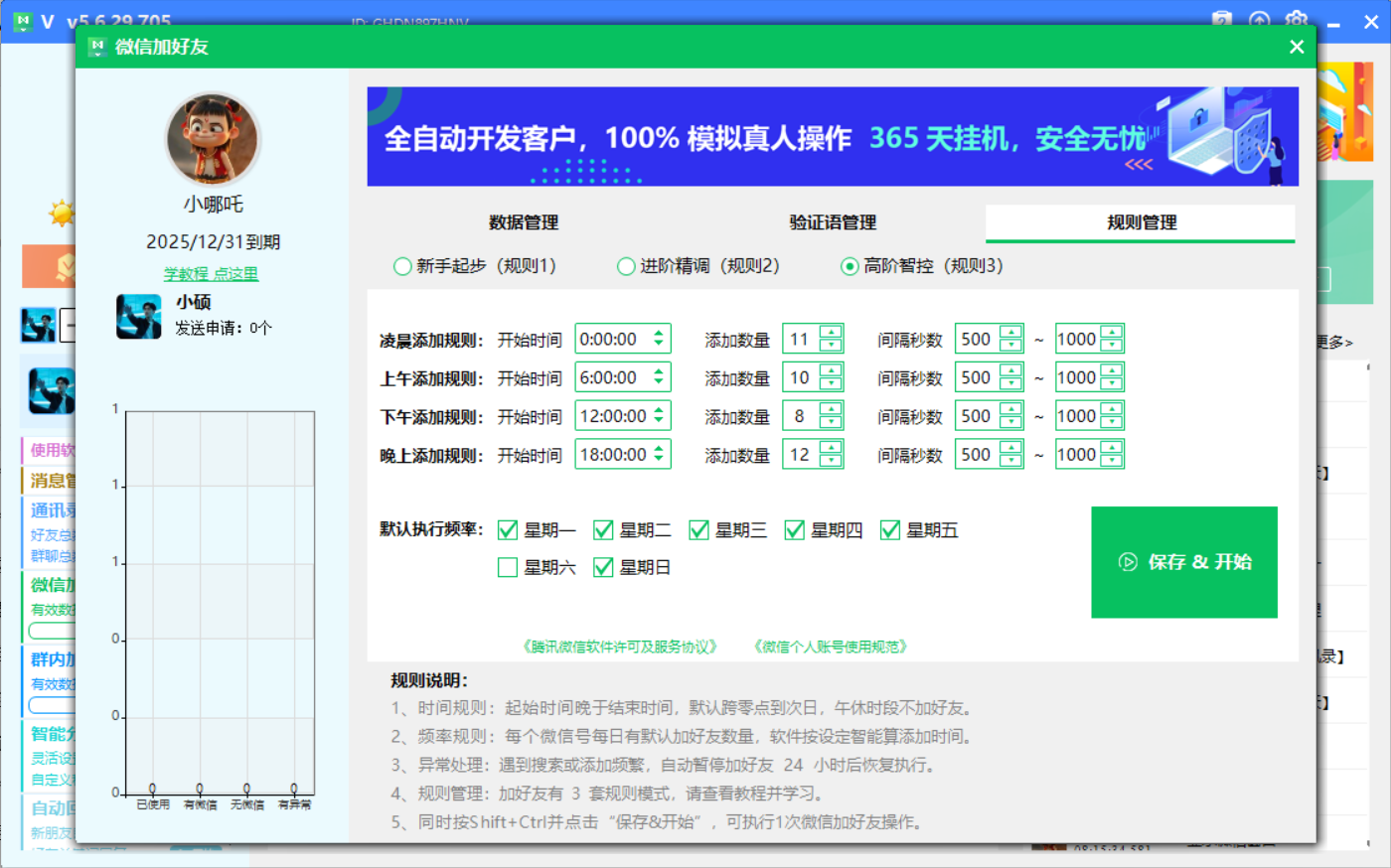Switch to the 数据管理 tab

pyautogui.click(x=524, y=222)
